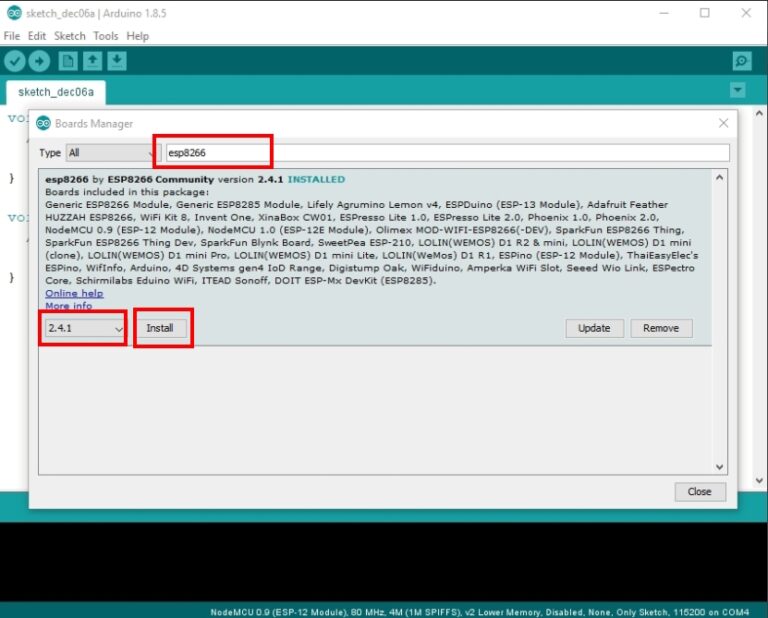Click the Update button
This screenshot has height=618, width=768.
point(594,328)
